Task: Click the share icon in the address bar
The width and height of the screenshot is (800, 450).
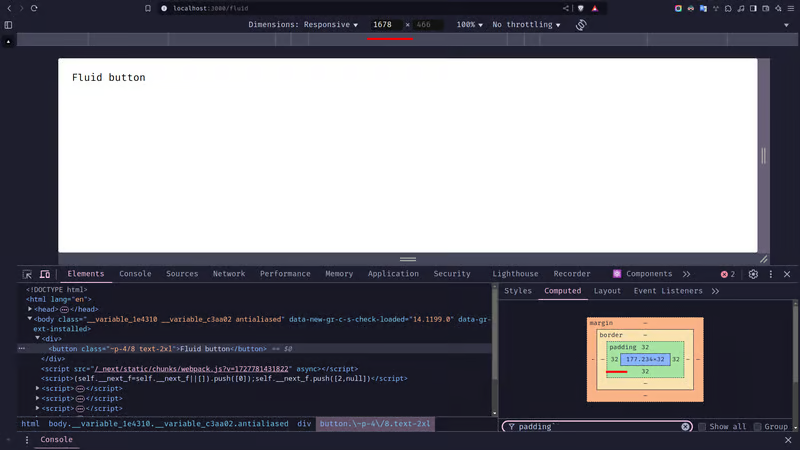Action: pos(566,8)
